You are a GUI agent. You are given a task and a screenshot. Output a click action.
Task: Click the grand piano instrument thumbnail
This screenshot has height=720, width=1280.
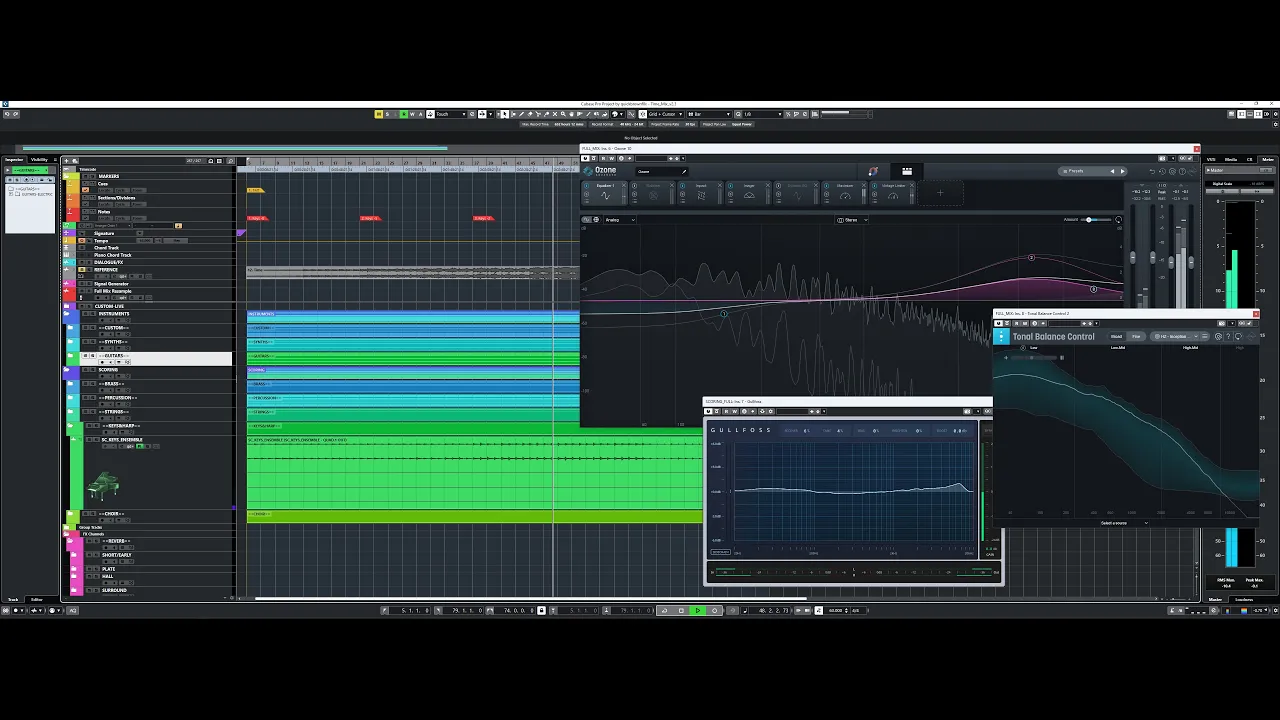click(x=103, y=486)
